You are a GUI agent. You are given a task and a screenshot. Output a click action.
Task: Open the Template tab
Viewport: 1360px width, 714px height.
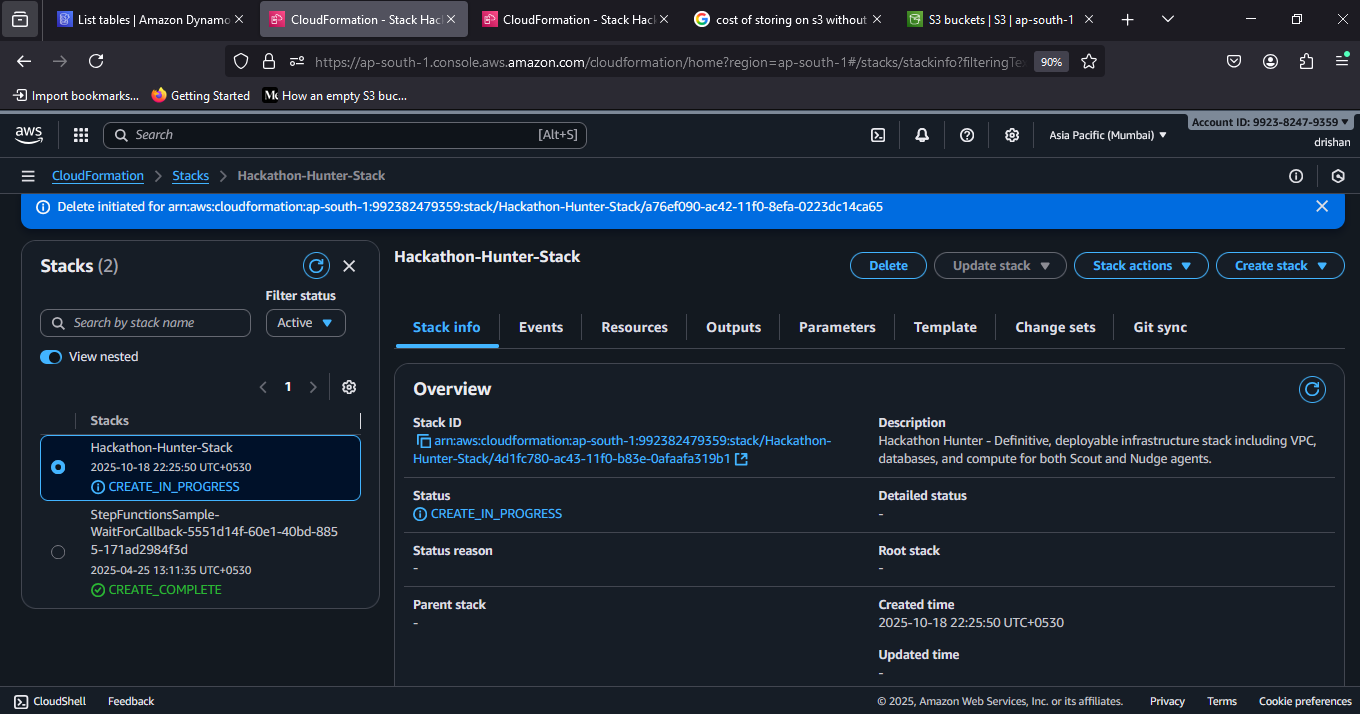point(944,327)
